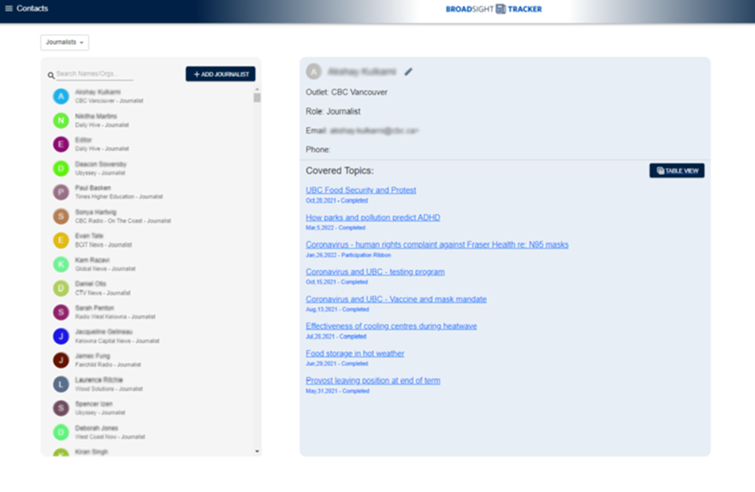The width and height of the screenshot is (755, 492).
Task: Focus the Search Names/Orgs field
Action: pyautogui.click(x=94, y=74)
